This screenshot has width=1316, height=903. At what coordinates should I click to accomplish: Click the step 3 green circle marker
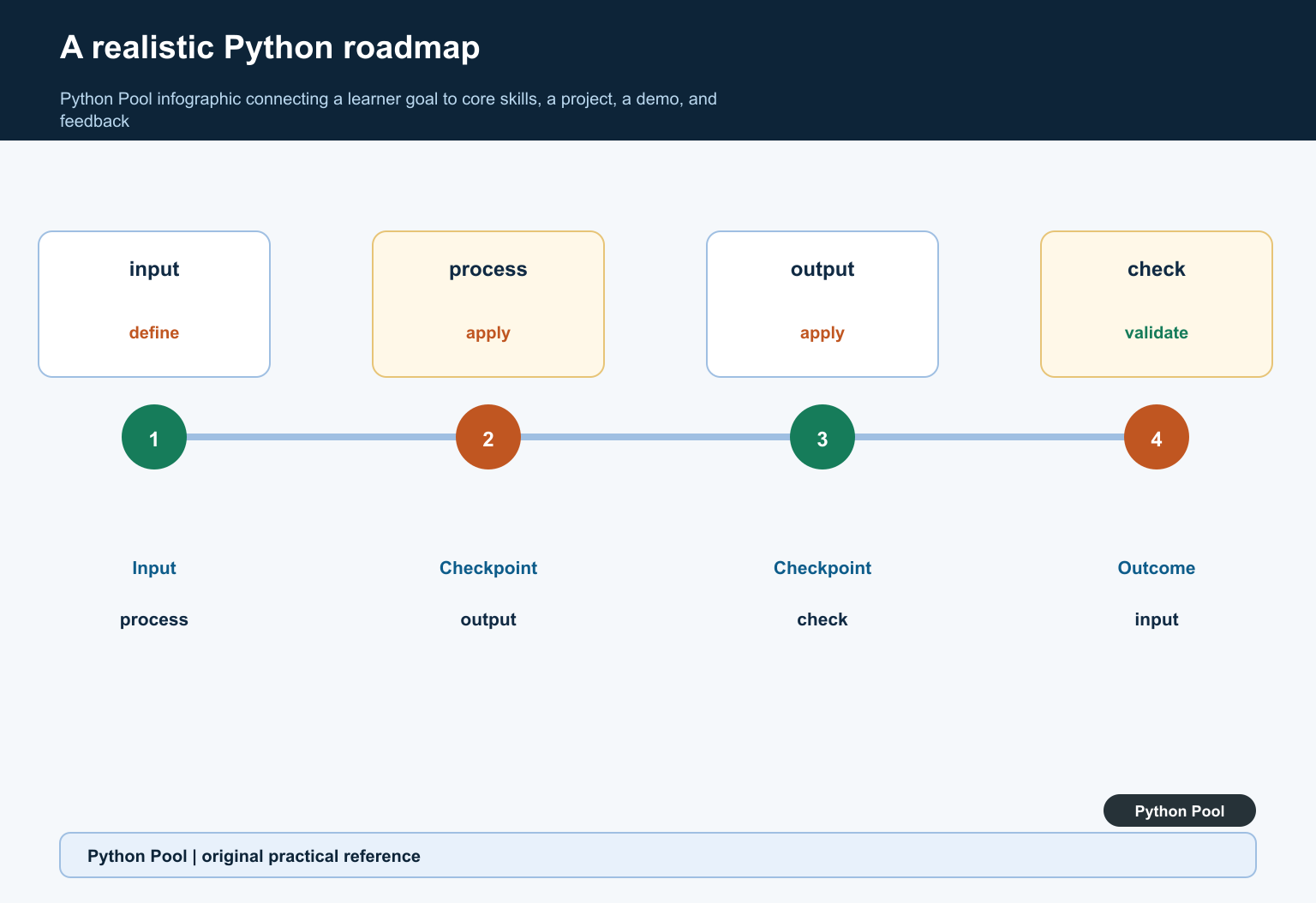click(822, 437)
